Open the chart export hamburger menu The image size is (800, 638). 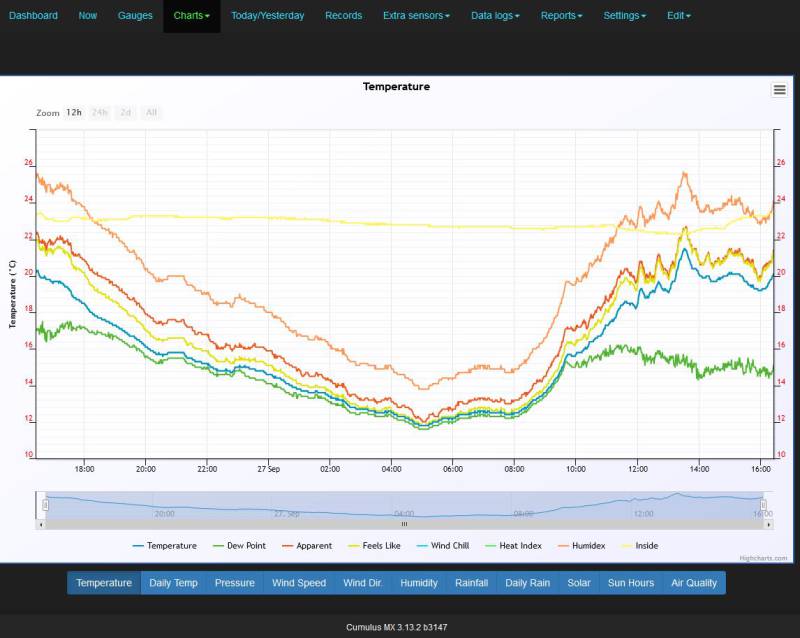click(x=779, y=89)
